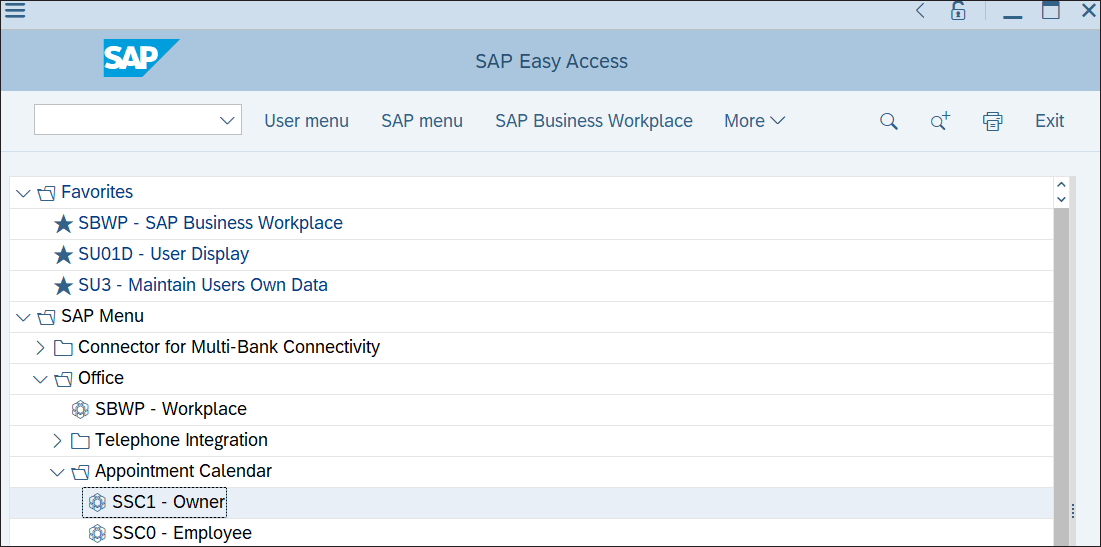The image size is (1101, 547).
Task: Click the vertical scrollbar thumb
Action: point(1062,376)
